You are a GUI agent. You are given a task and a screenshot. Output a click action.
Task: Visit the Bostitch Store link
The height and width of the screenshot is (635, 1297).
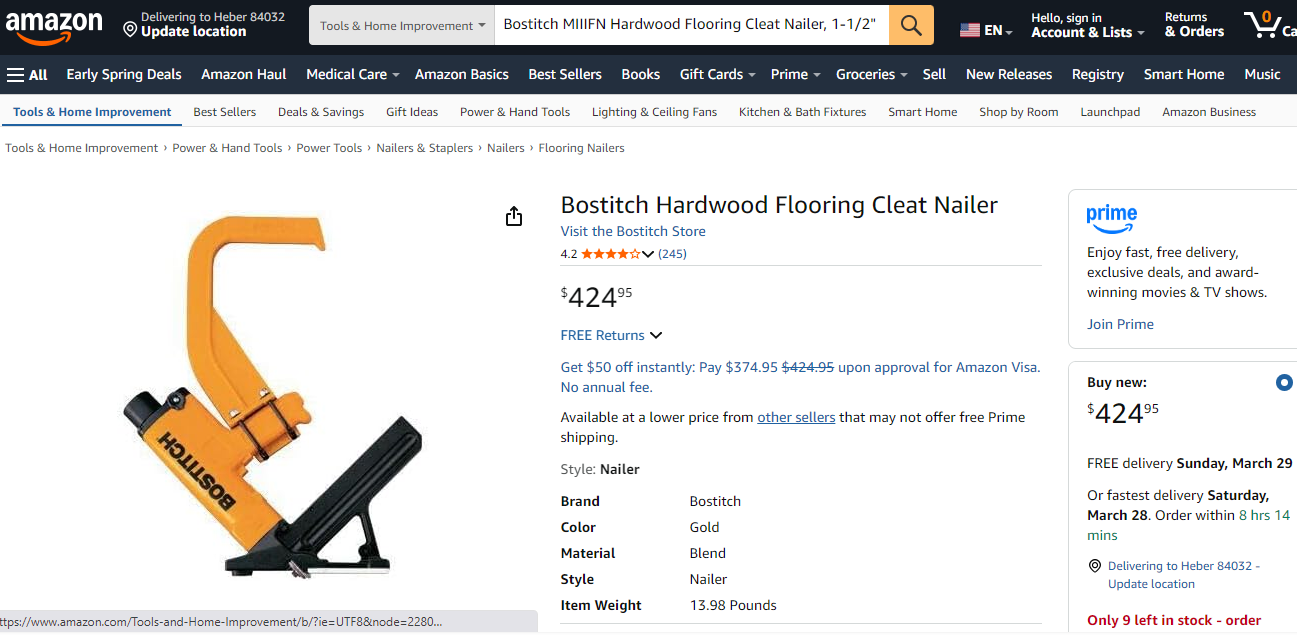pos(633,231)
